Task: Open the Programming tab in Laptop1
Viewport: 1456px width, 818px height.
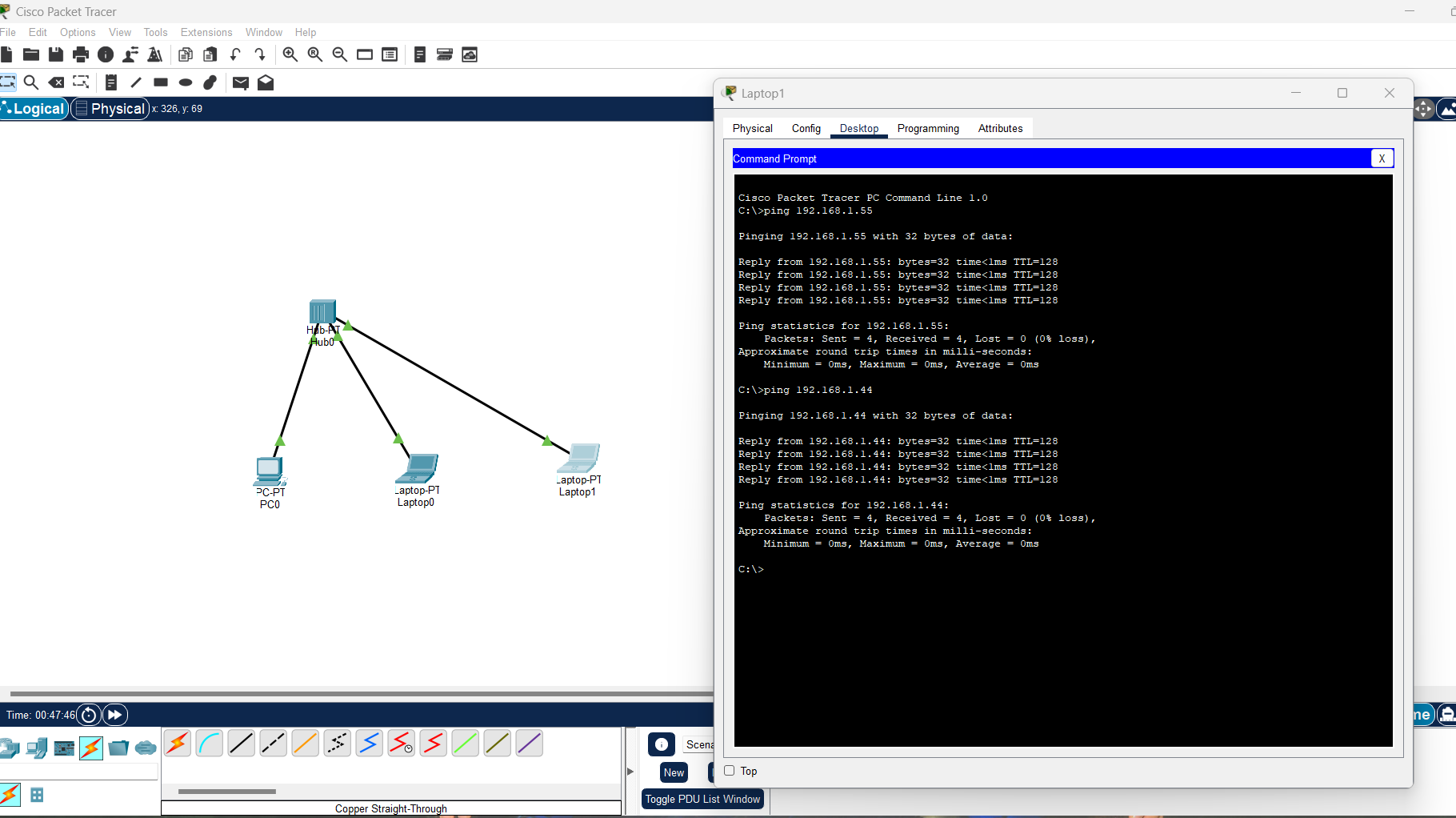Action: [x=928, y=128]
